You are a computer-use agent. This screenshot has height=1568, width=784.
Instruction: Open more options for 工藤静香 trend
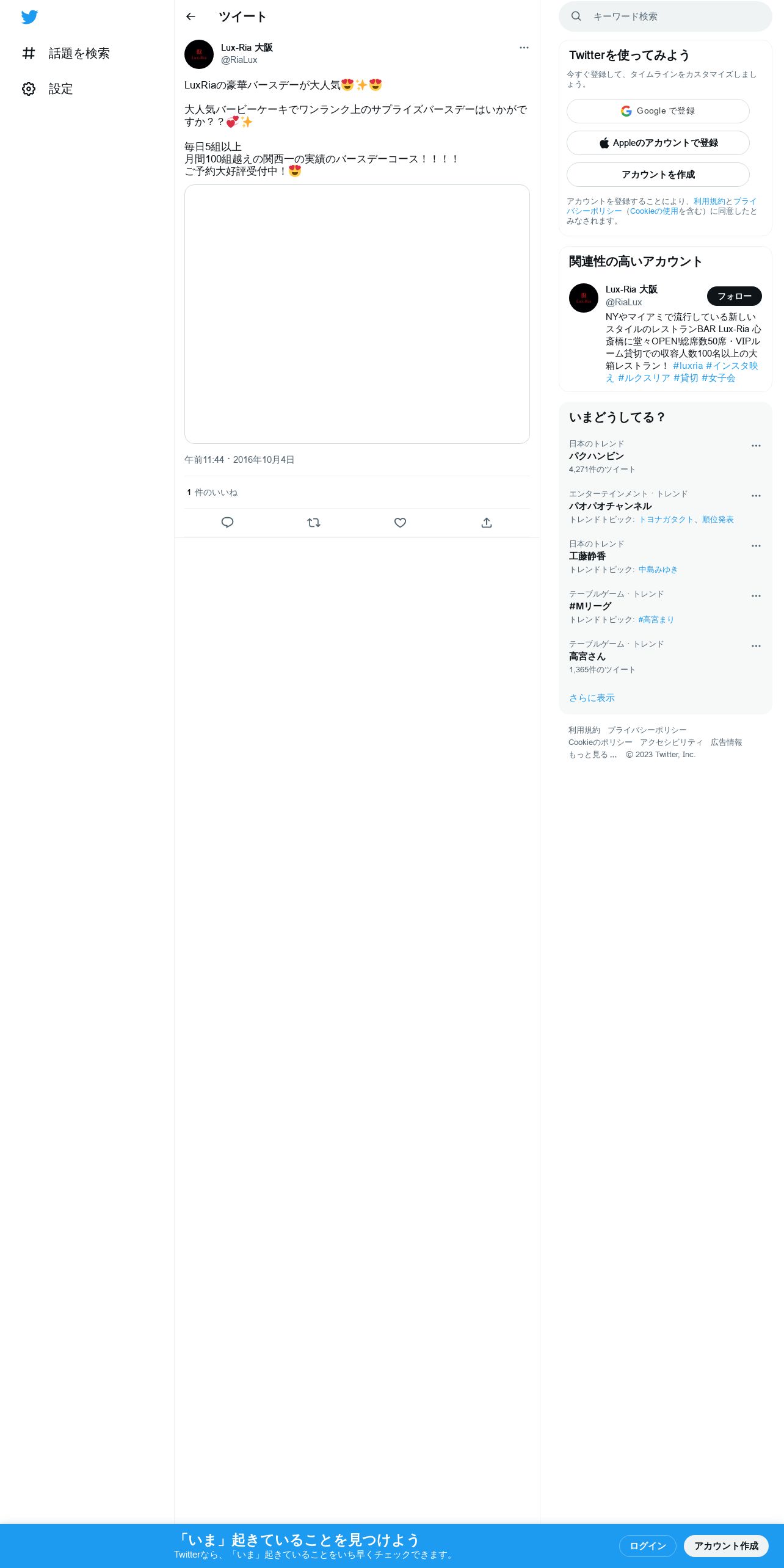pos(756,546)
